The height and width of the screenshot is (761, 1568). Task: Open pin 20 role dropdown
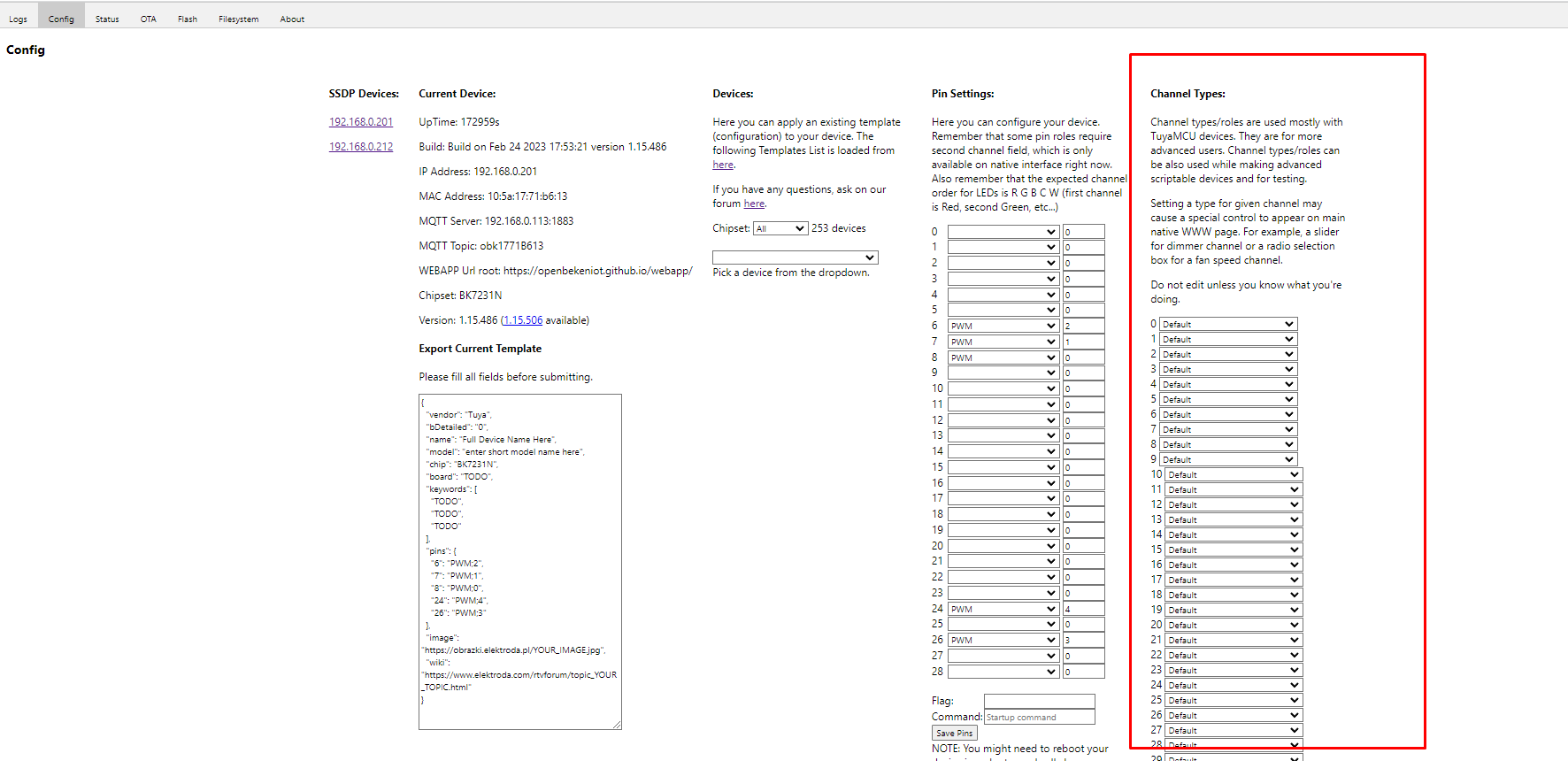pyautogui.click(x=1003, y=546)
